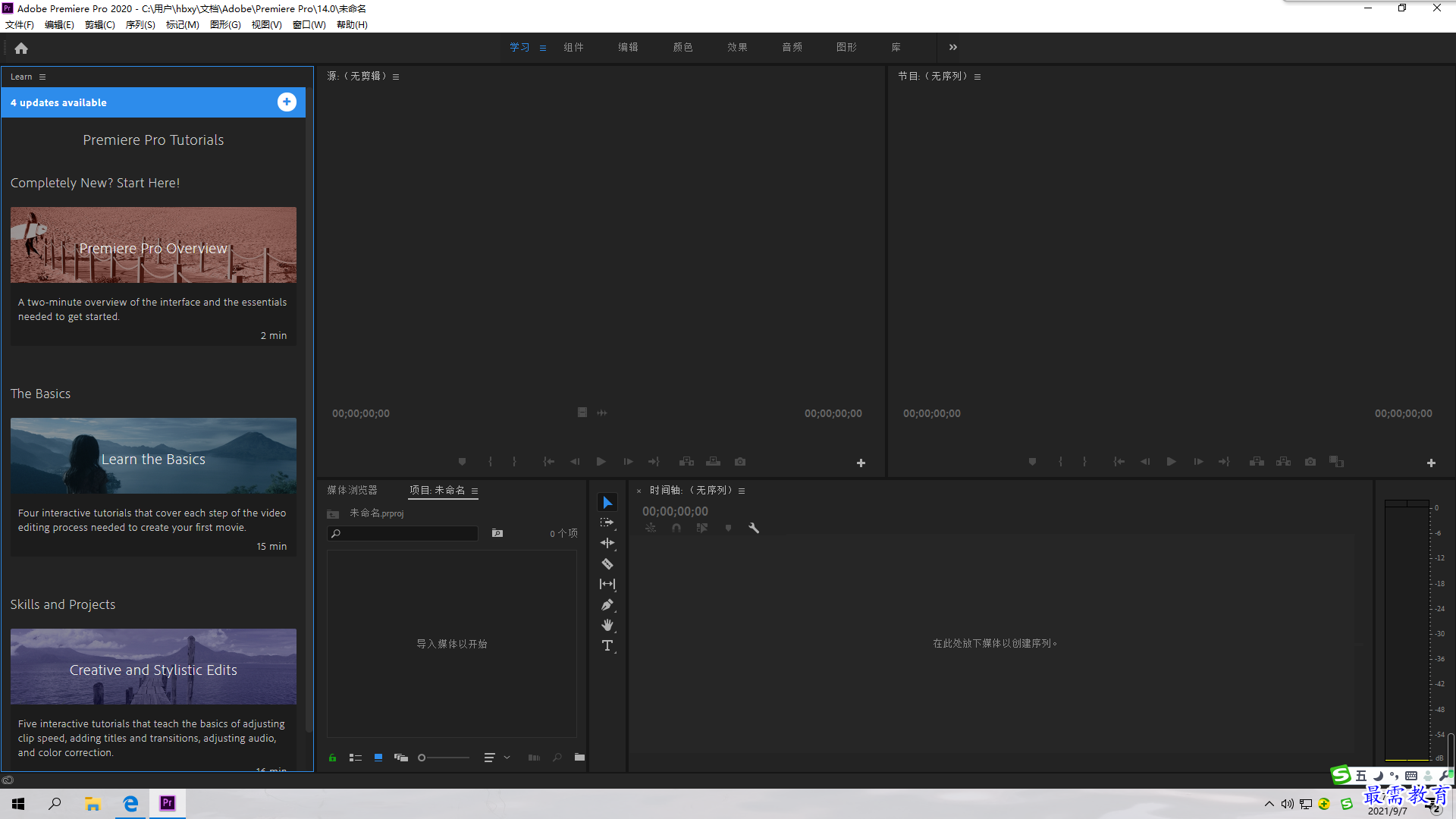The height and width of the screenshot is (819, 1456).
Task: Open Learn panel menu
Action: click(42, 77)
